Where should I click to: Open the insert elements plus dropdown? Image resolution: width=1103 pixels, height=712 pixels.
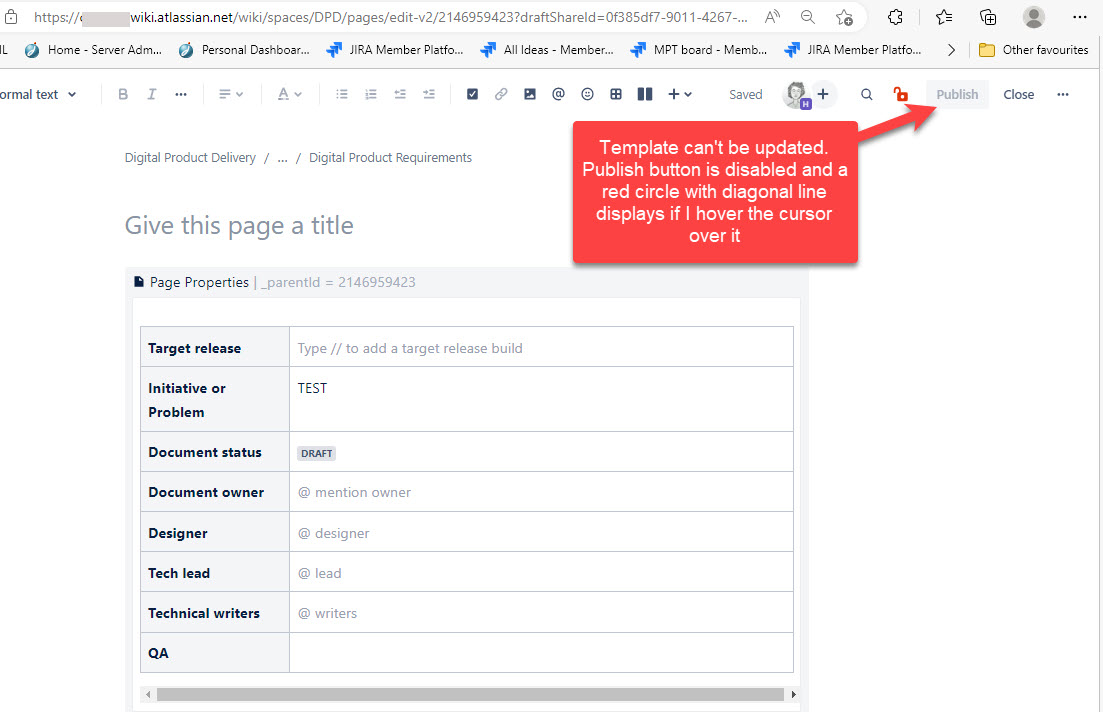[680, 94]
